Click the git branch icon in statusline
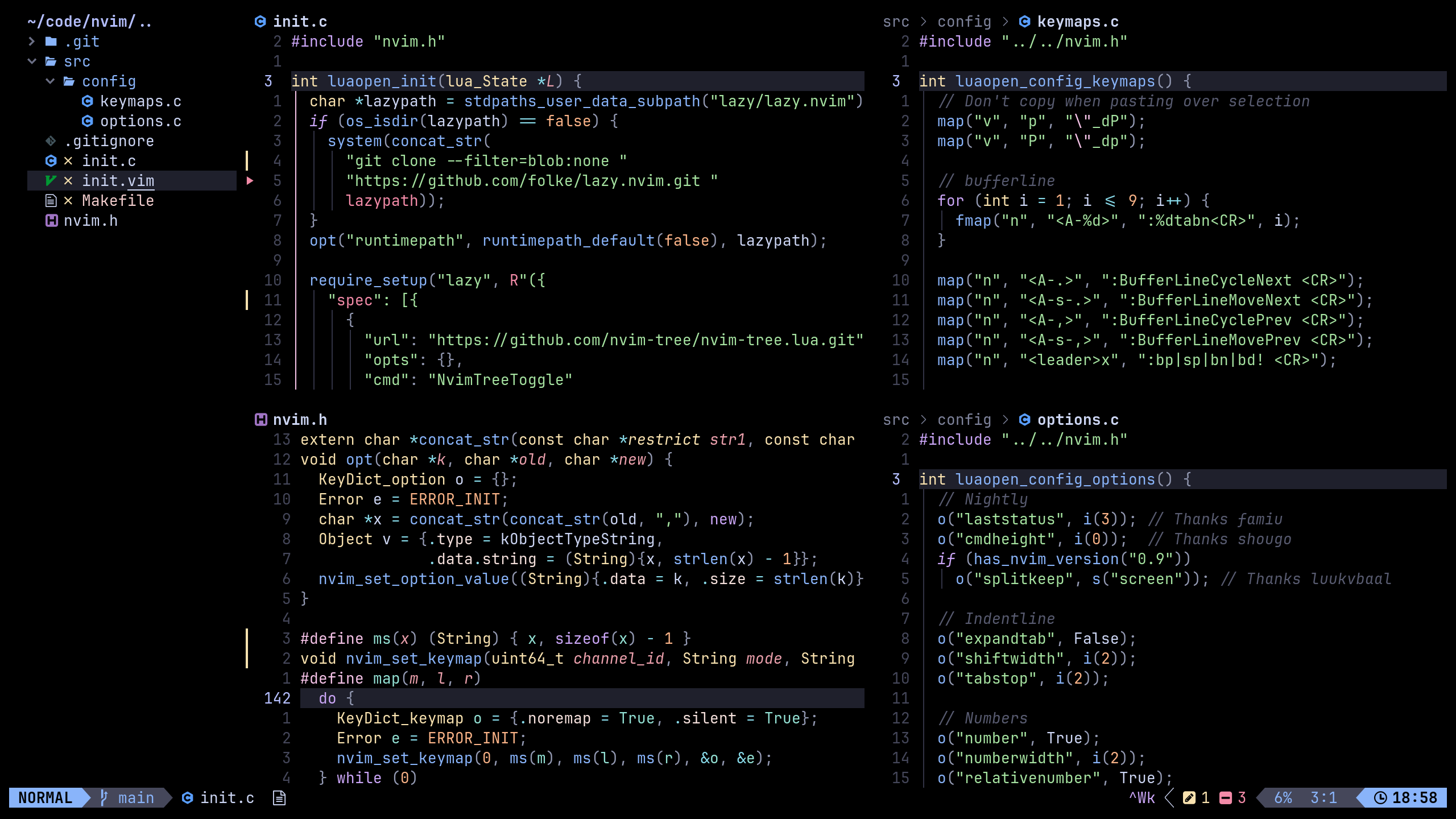 104,797
